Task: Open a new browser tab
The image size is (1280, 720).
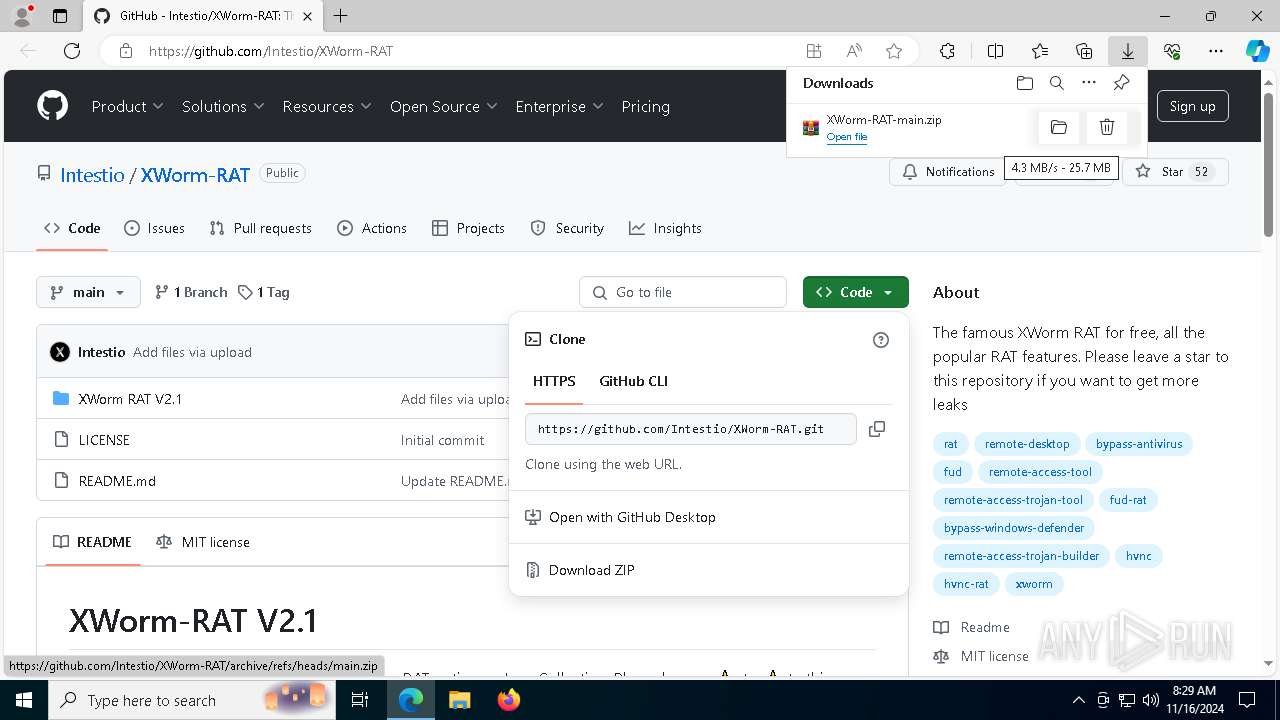Action: click(x=341, y=16)
